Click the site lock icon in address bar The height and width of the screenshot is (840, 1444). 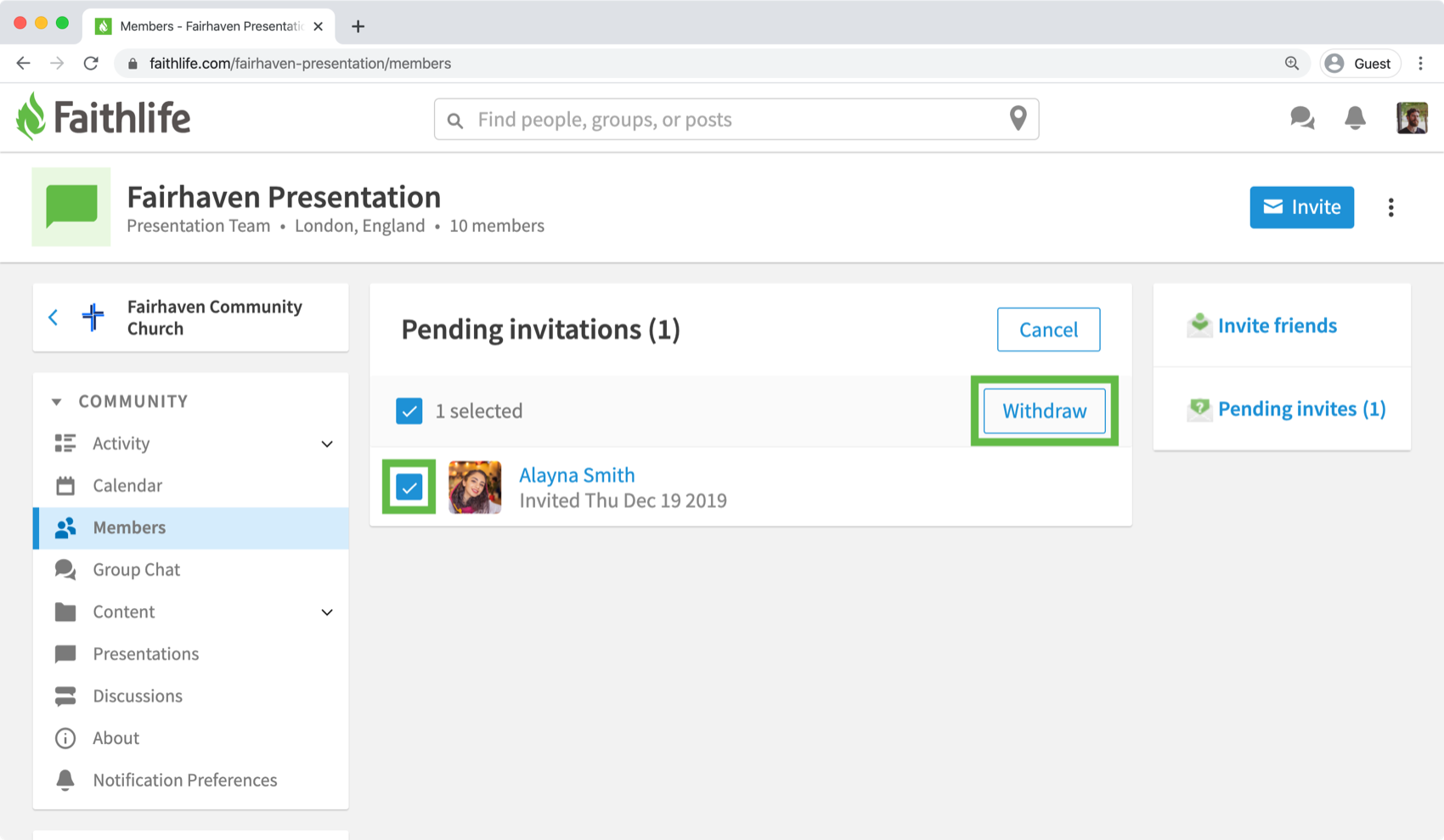coord(132,64)
